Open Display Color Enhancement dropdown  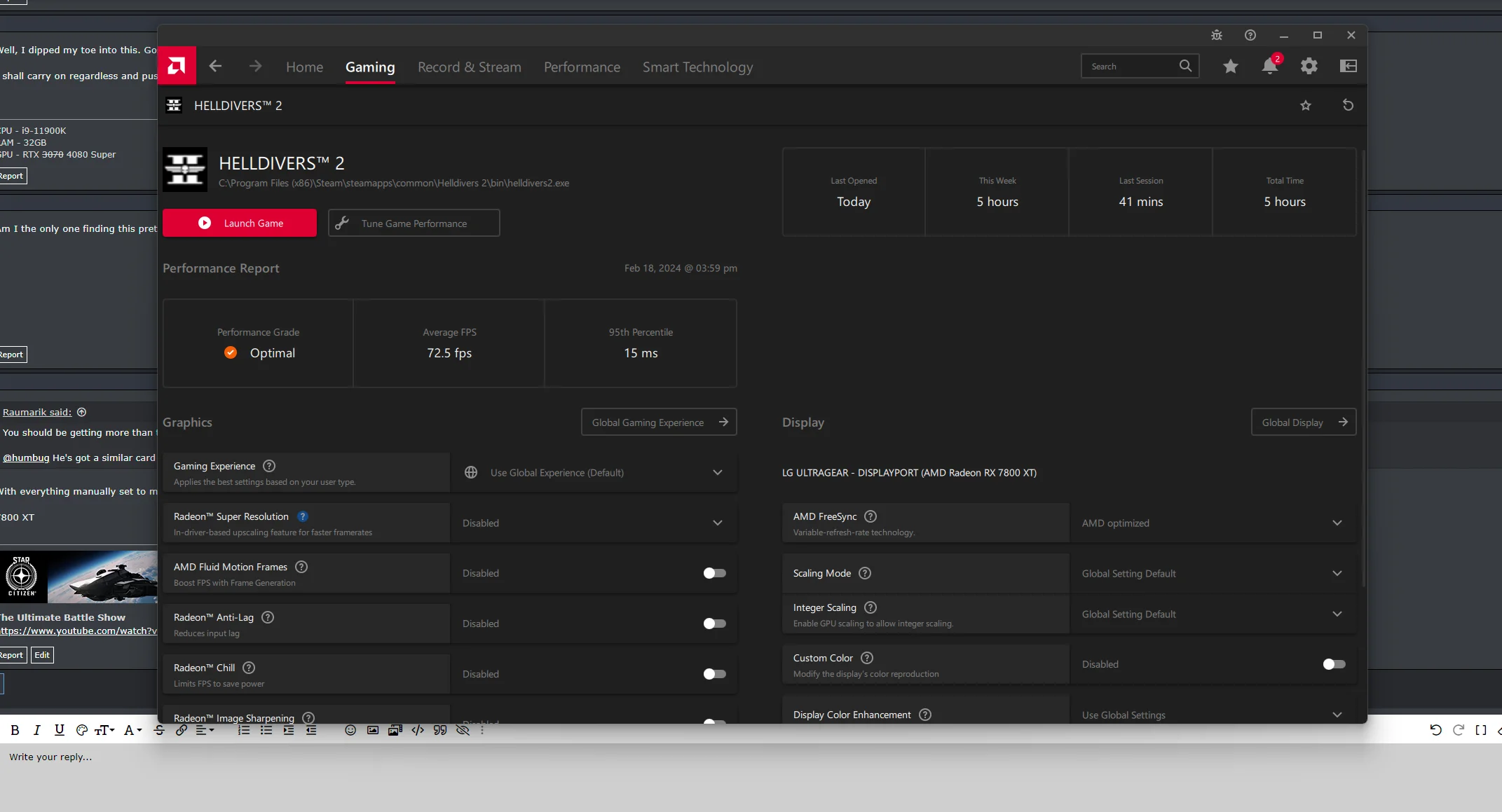tap(1213, 715)
